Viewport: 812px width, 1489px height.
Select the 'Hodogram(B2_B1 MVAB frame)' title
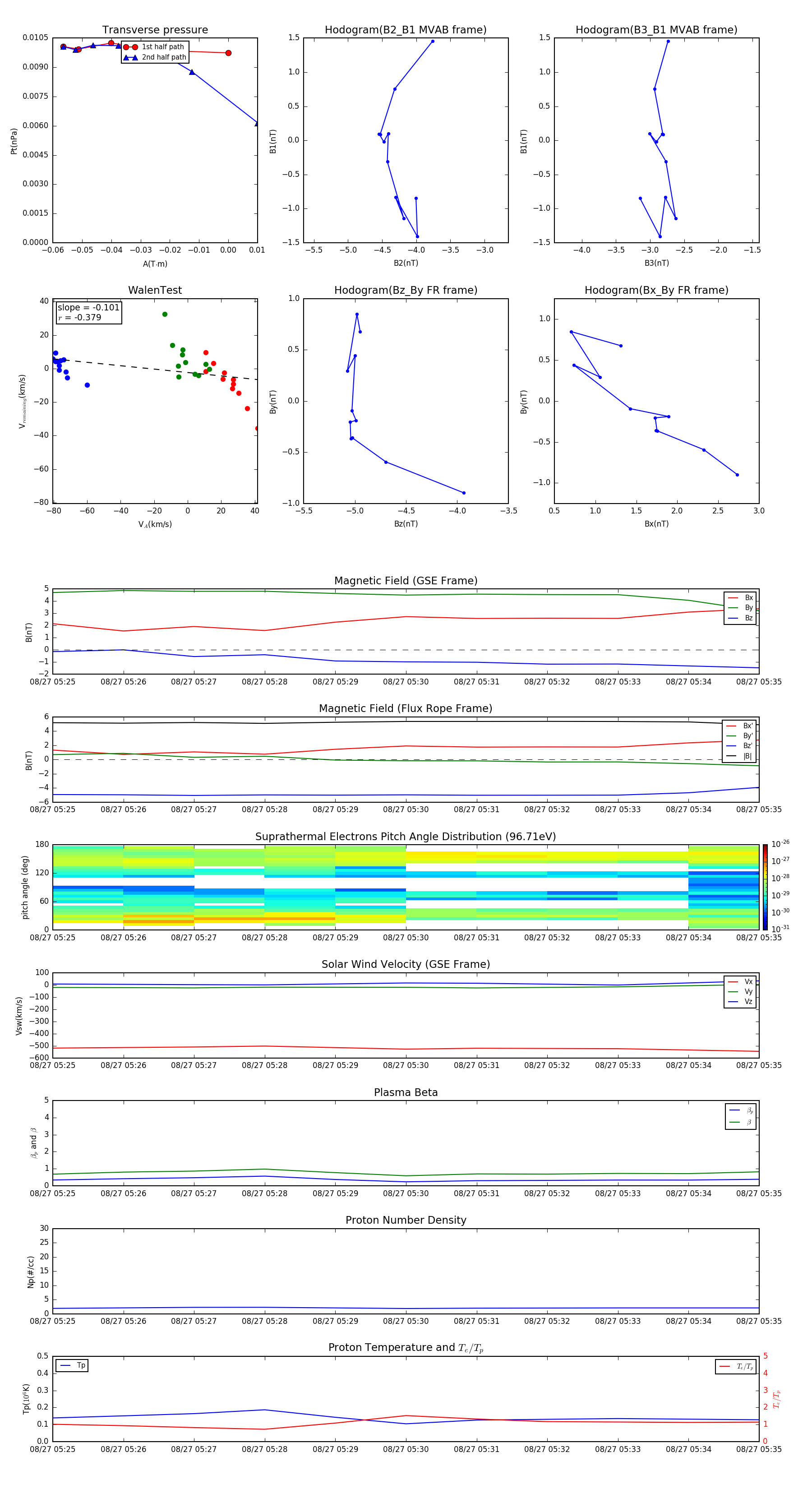(406, 29)
